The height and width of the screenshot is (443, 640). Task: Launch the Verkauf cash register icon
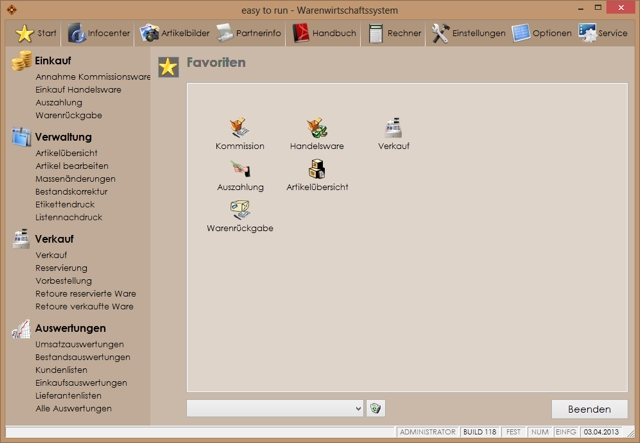coord(393,128)
